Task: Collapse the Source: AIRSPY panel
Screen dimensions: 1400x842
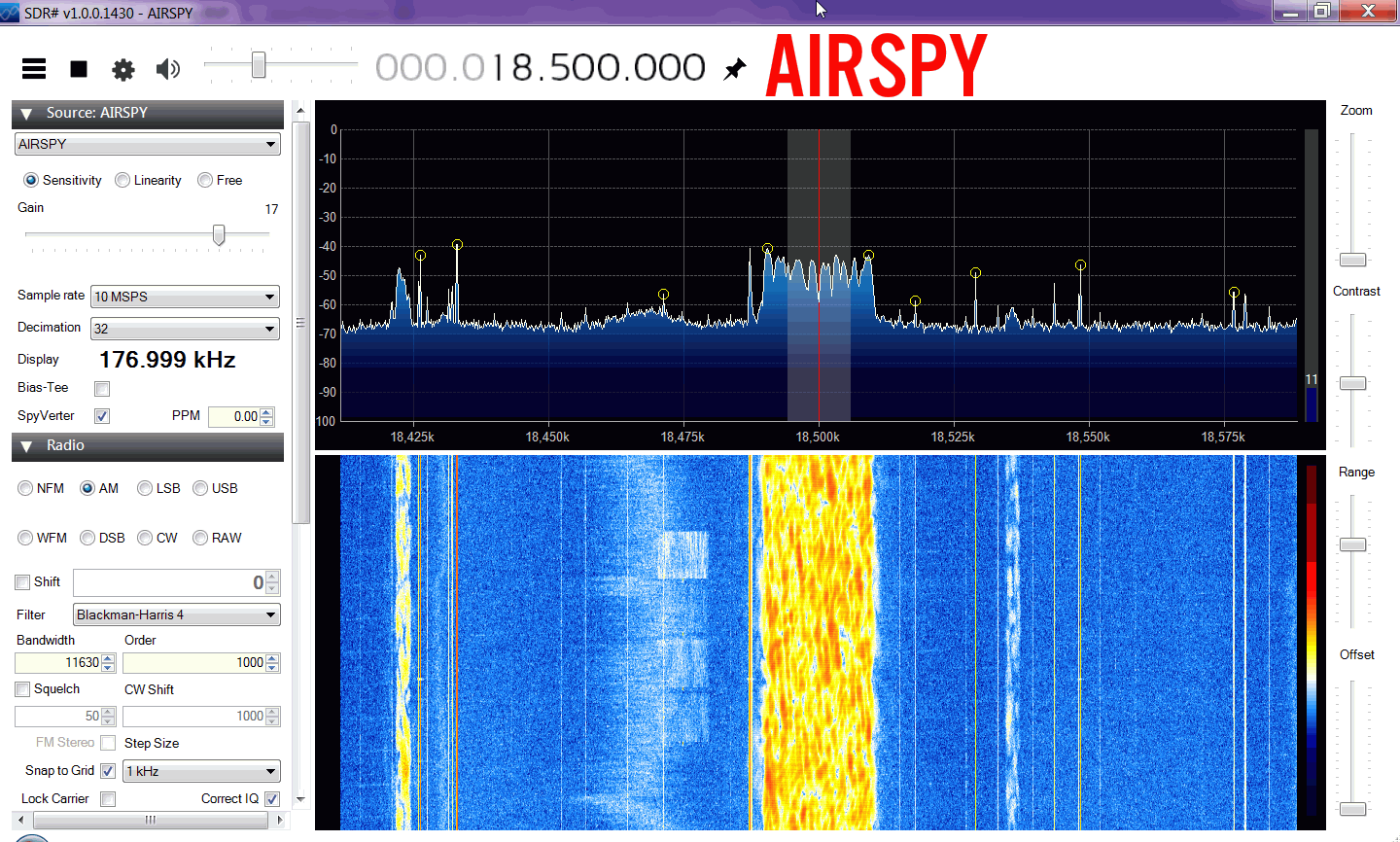Action: 26,114
